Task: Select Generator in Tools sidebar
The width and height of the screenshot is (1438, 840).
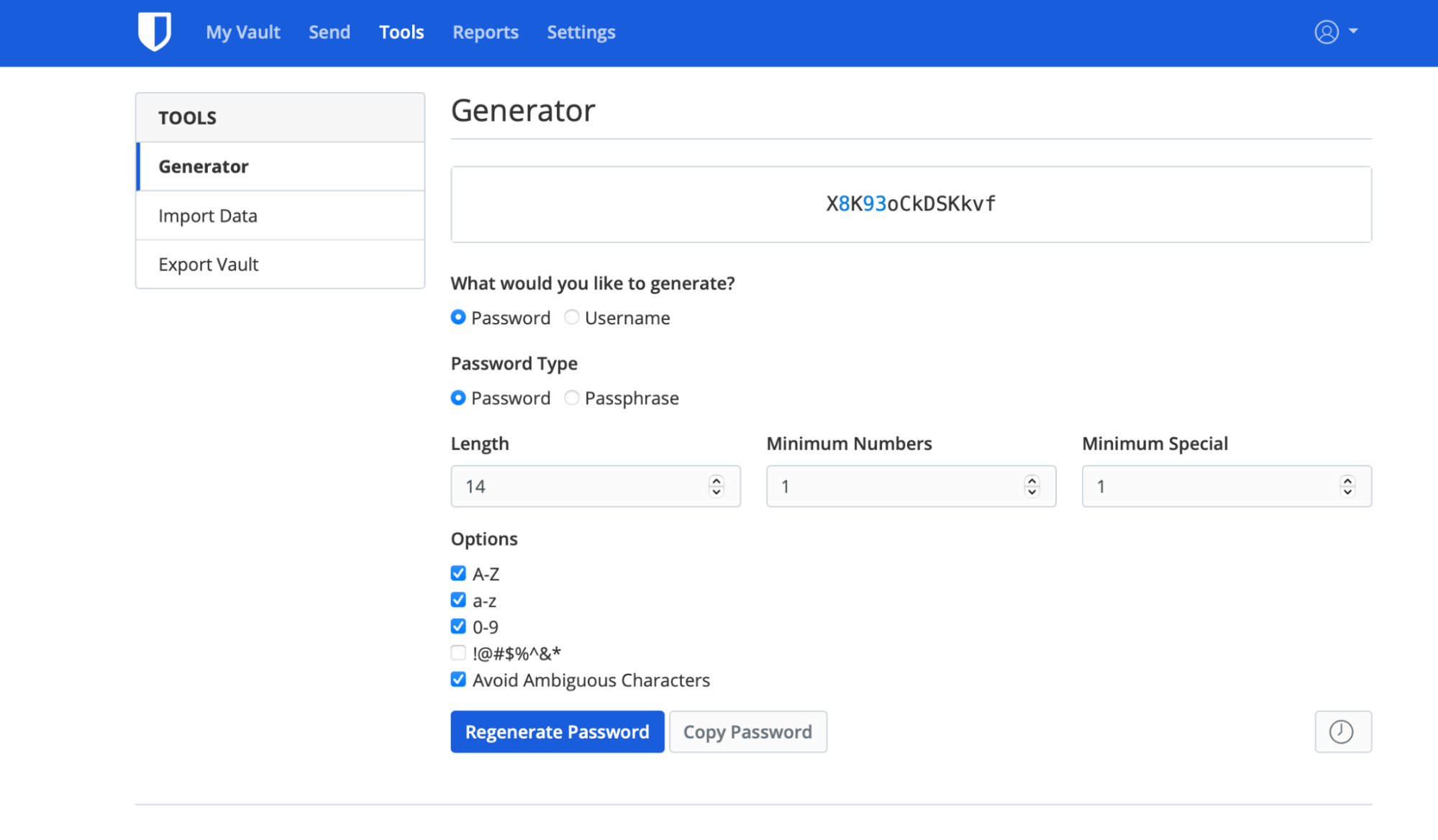Action: tap(281, 166)
